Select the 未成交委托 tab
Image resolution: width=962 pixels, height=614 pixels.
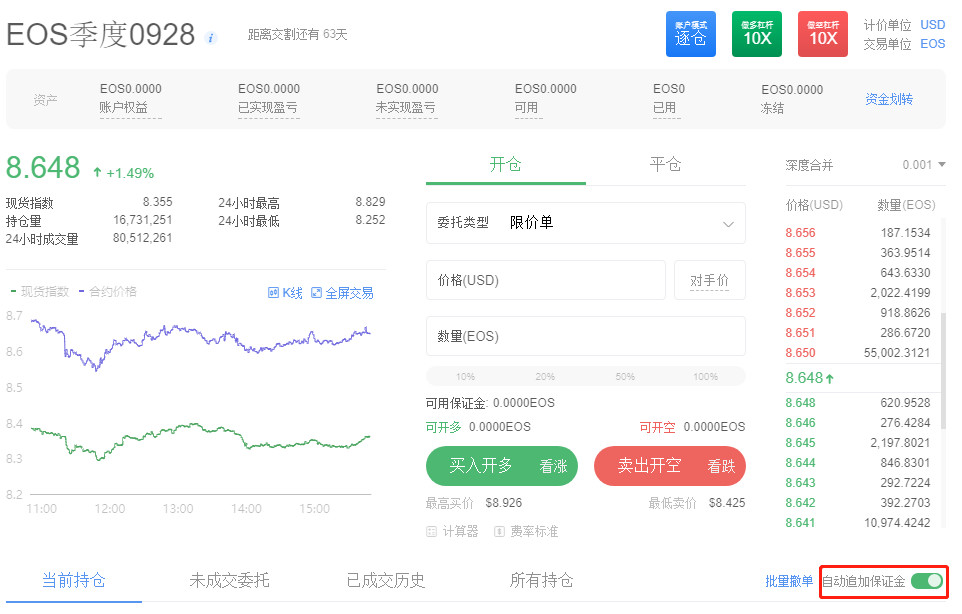click(229, 580)
